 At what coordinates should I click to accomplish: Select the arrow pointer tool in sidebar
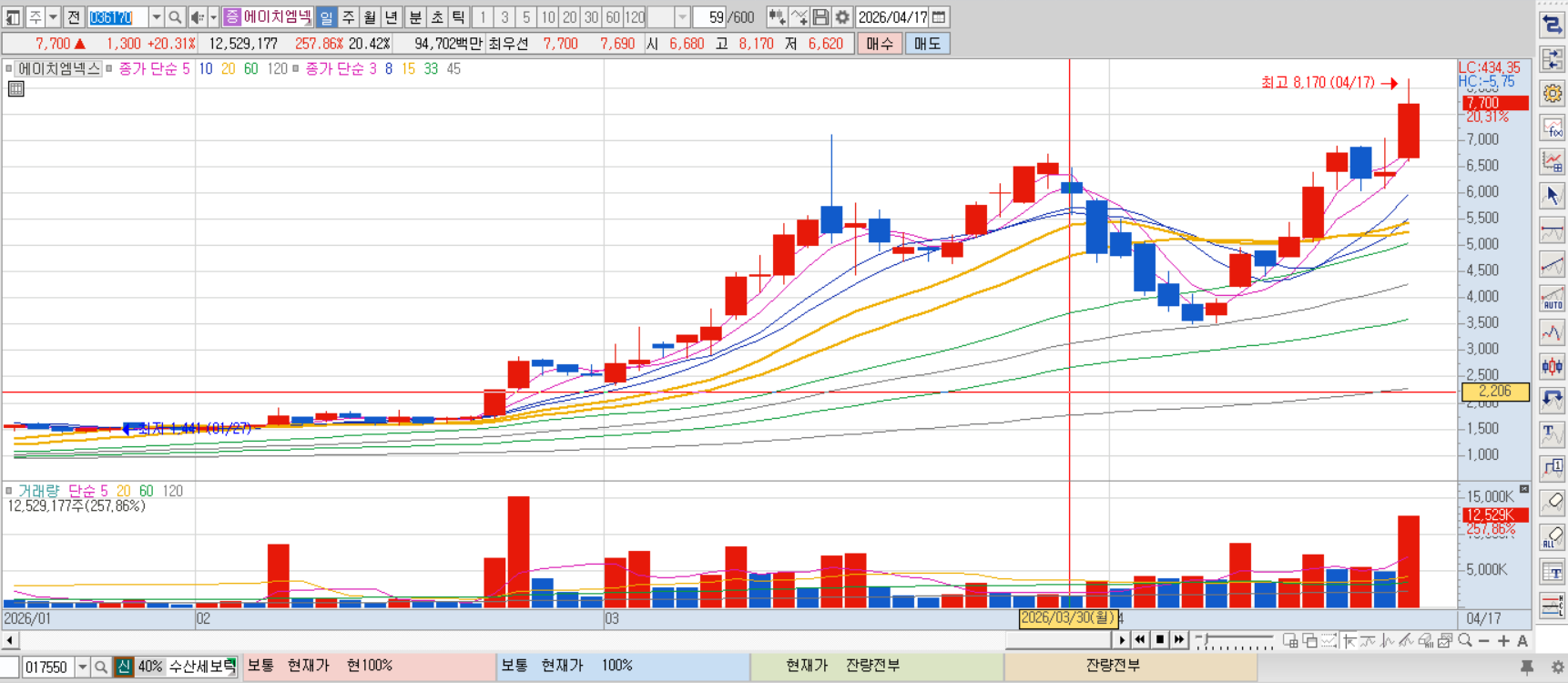pyautogui.click(x=1552, y=195)
